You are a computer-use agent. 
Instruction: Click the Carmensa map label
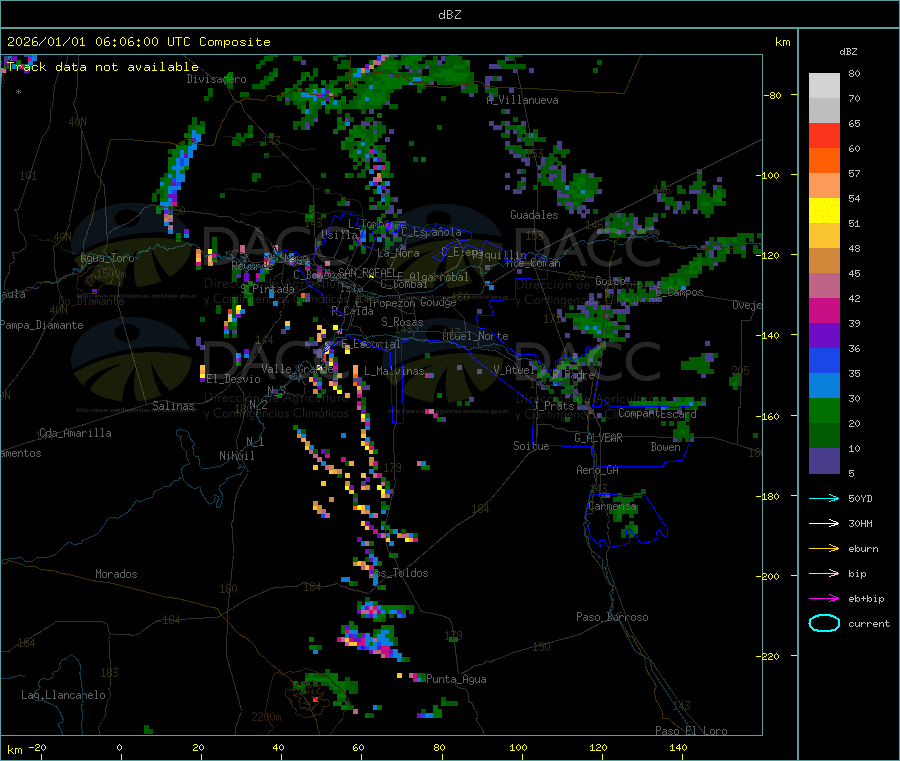(x=612, y=507)
